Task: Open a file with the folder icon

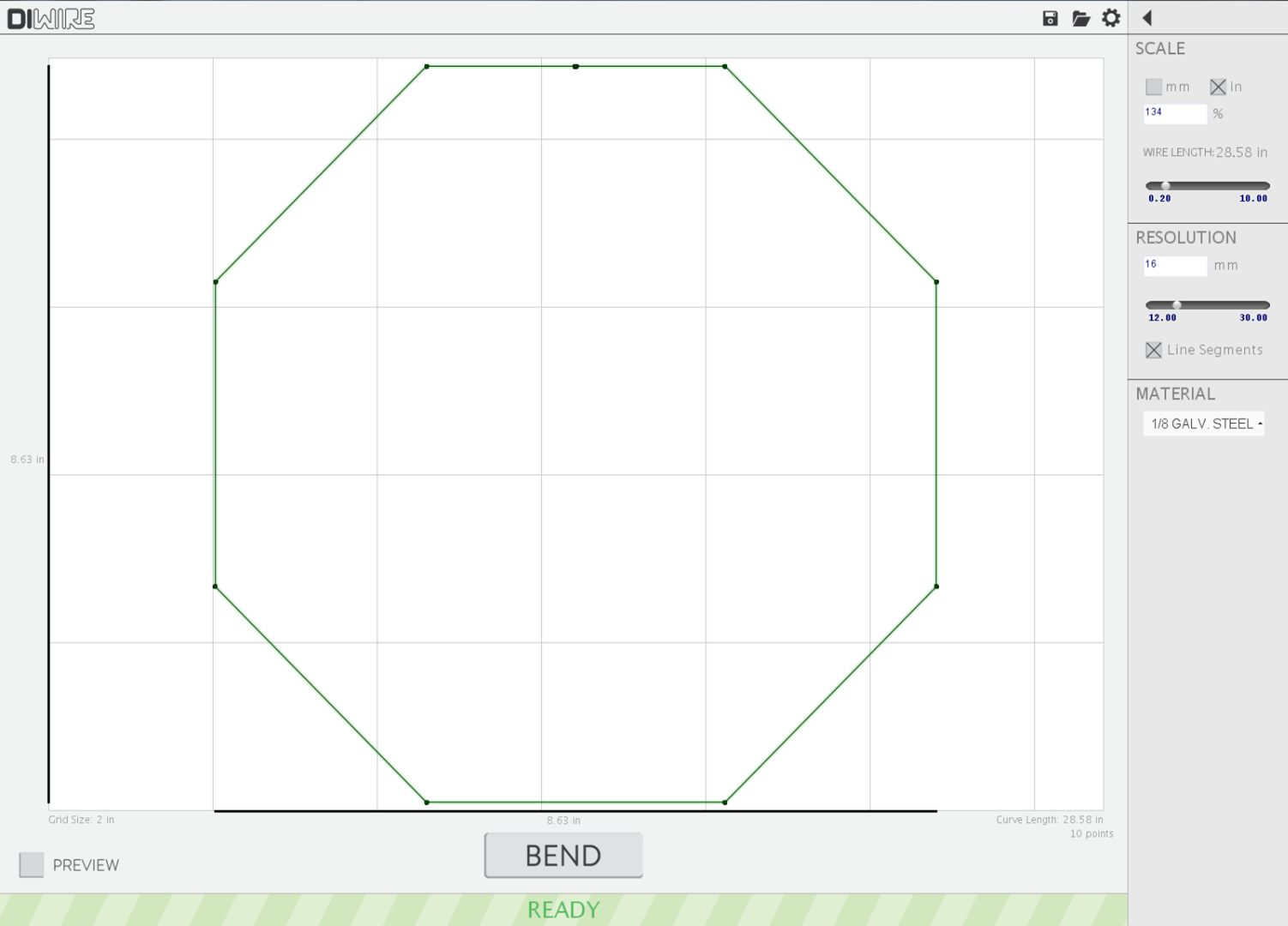Action: [x=1080, y=18]
